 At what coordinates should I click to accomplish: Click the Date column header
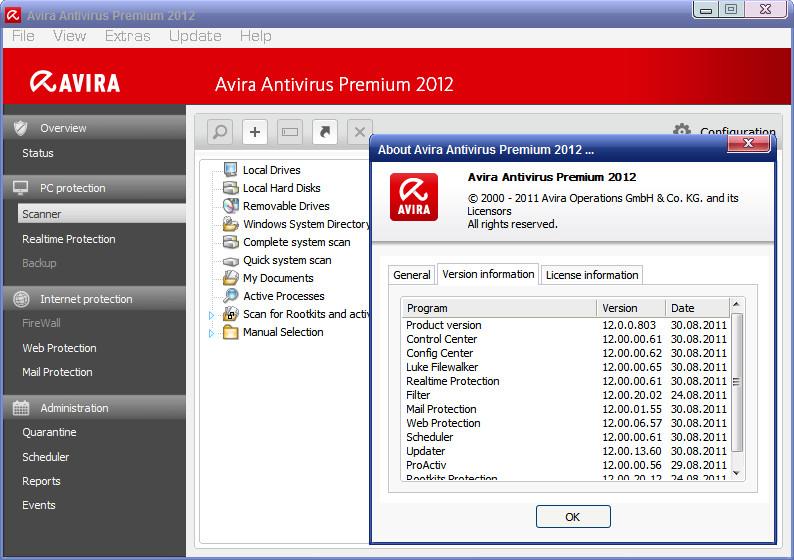[x=698, y=308]
